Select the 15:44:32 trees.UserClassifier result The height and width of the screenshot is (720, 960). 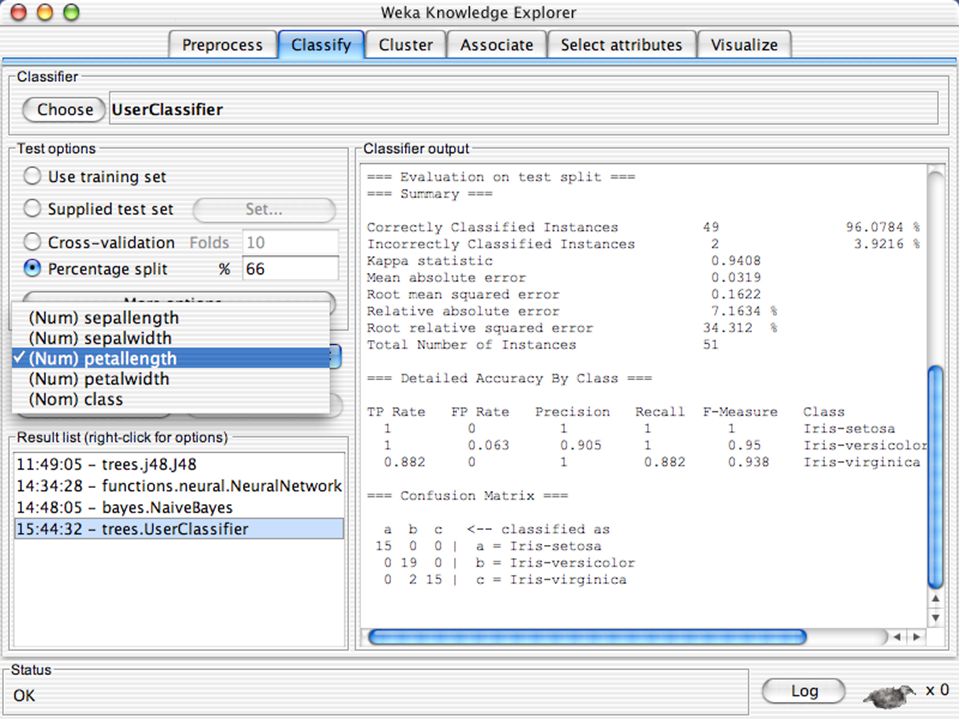point(179,529)
